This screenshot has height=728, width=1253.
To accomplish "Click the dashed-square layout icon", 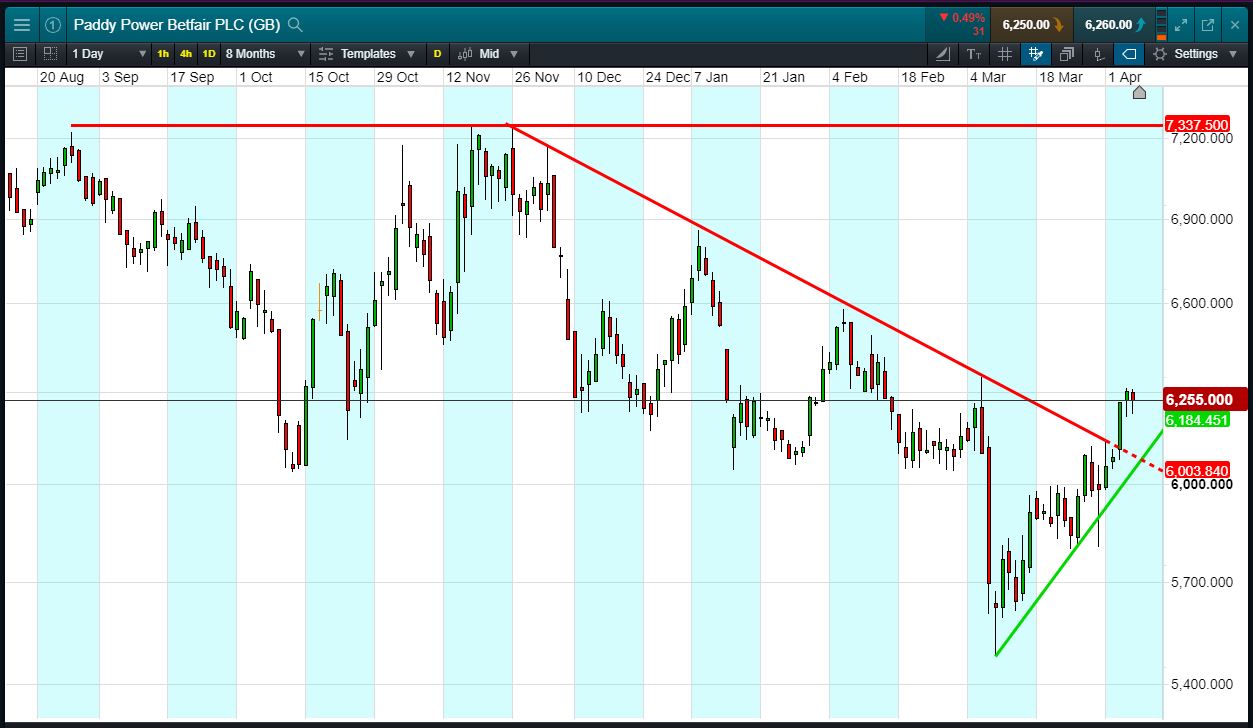I will click(51, 54).
